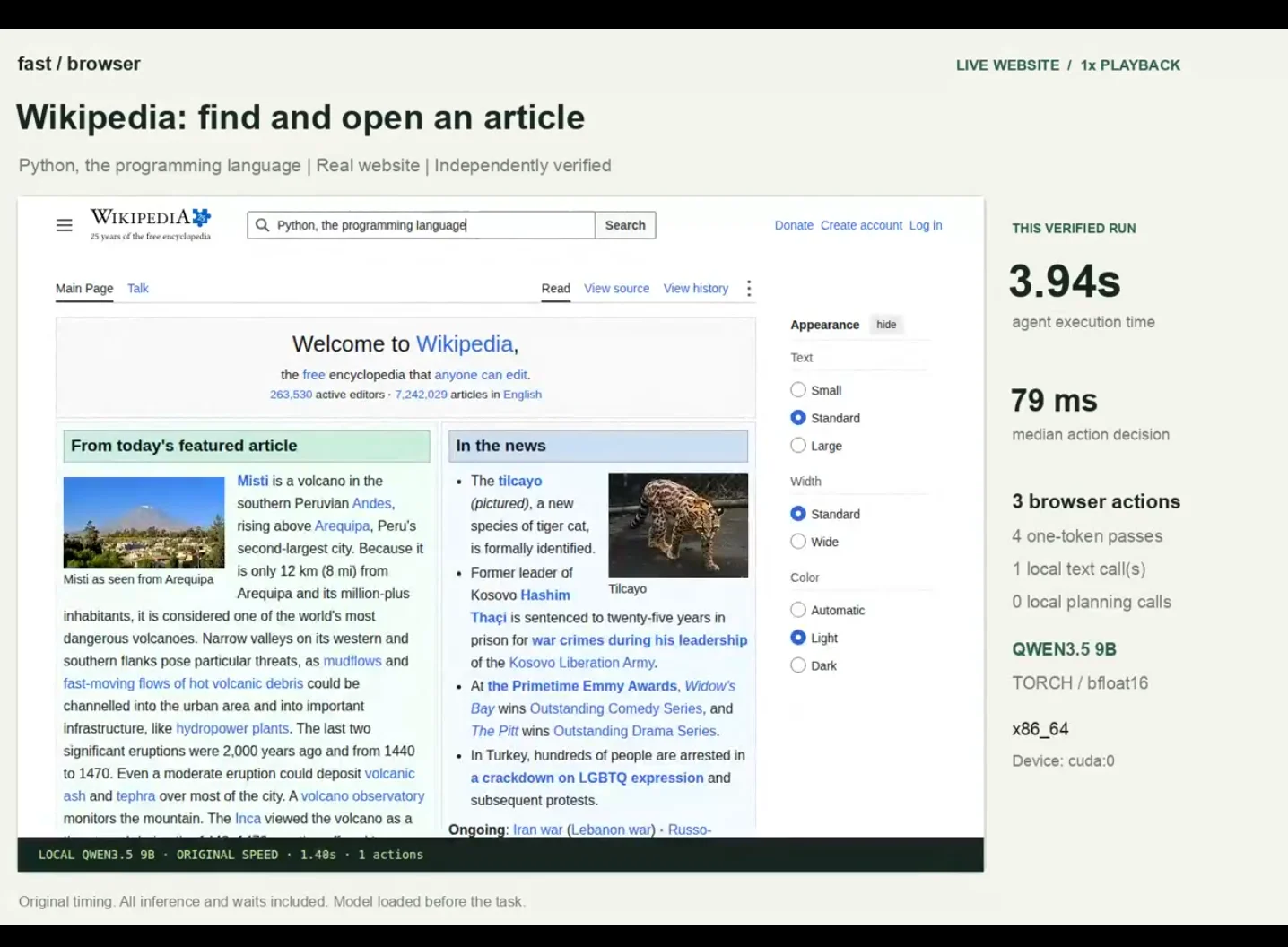Open the page tools three-dot menu
Viewport: 1288px width, 947px height.
(749, 288)
